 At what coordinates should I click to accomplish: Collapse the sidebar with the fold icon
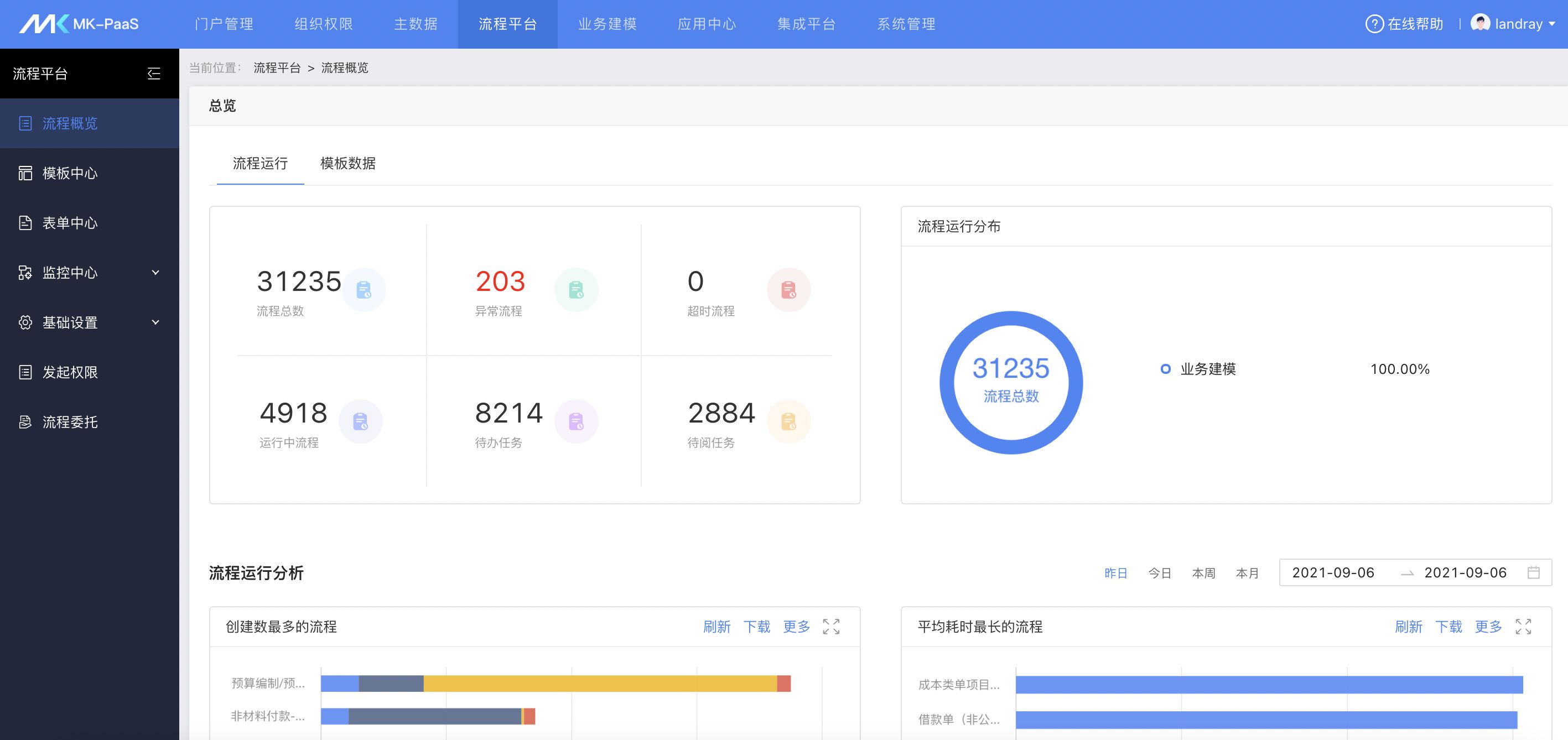(154, 74)
